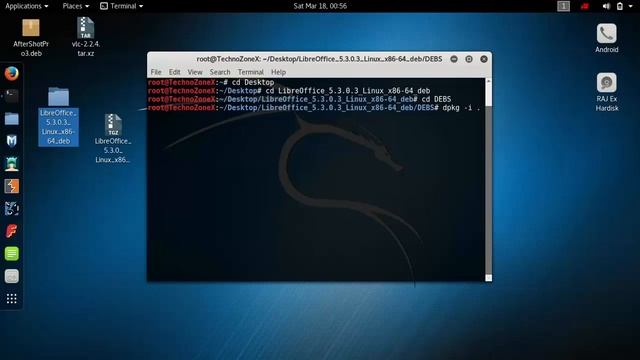Viewport: 640px width, 360px height.
Task: Launch the Terminal icon in the dock
Action: click(11, 96)
